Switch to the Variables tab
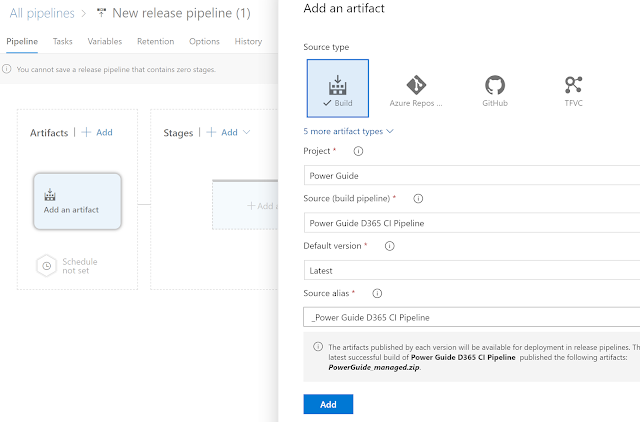 105,42
